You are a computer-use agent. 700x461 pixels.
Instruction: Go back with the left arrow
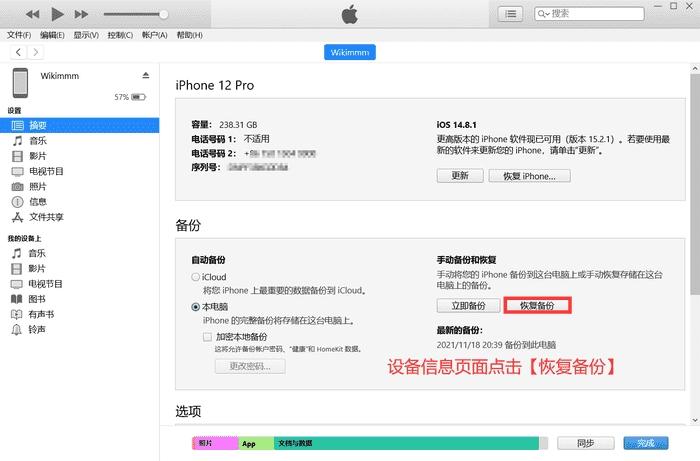[18, 52]
